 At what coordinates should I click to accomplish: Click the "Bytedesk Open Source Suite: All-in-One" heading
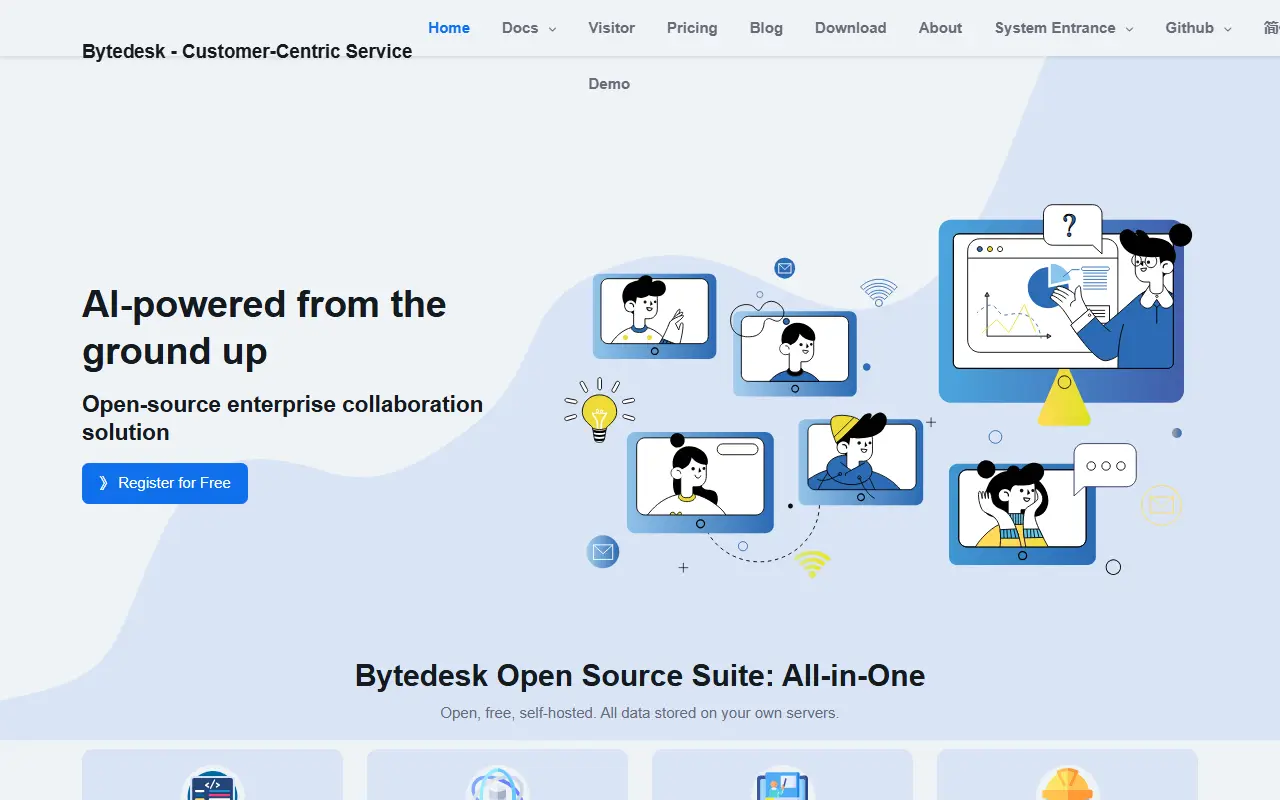(x=640, y=676)
